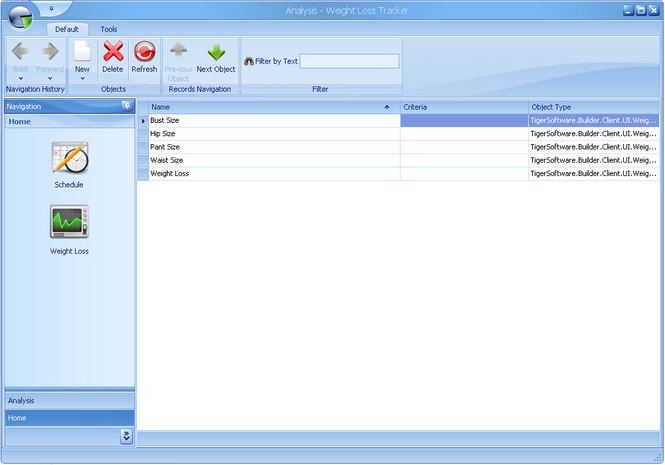Click the Back navigation arrow icon
665x465 pixels.
[20, 51]
